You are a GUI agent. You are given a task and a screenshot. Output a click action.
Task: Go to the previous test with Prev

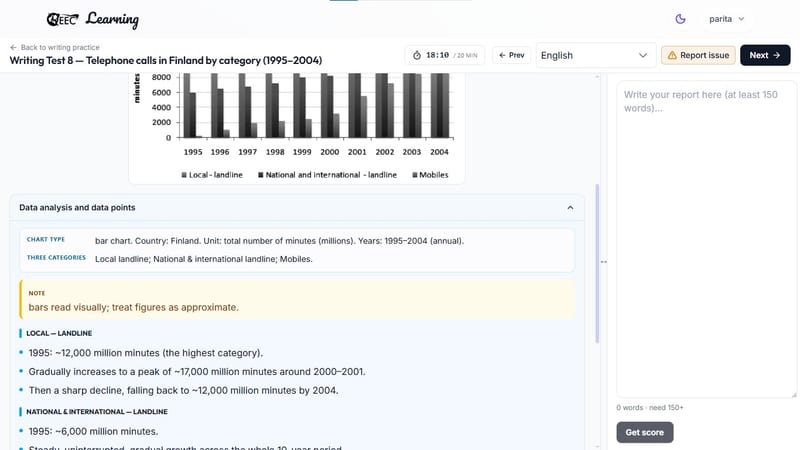tap(511, 55)
